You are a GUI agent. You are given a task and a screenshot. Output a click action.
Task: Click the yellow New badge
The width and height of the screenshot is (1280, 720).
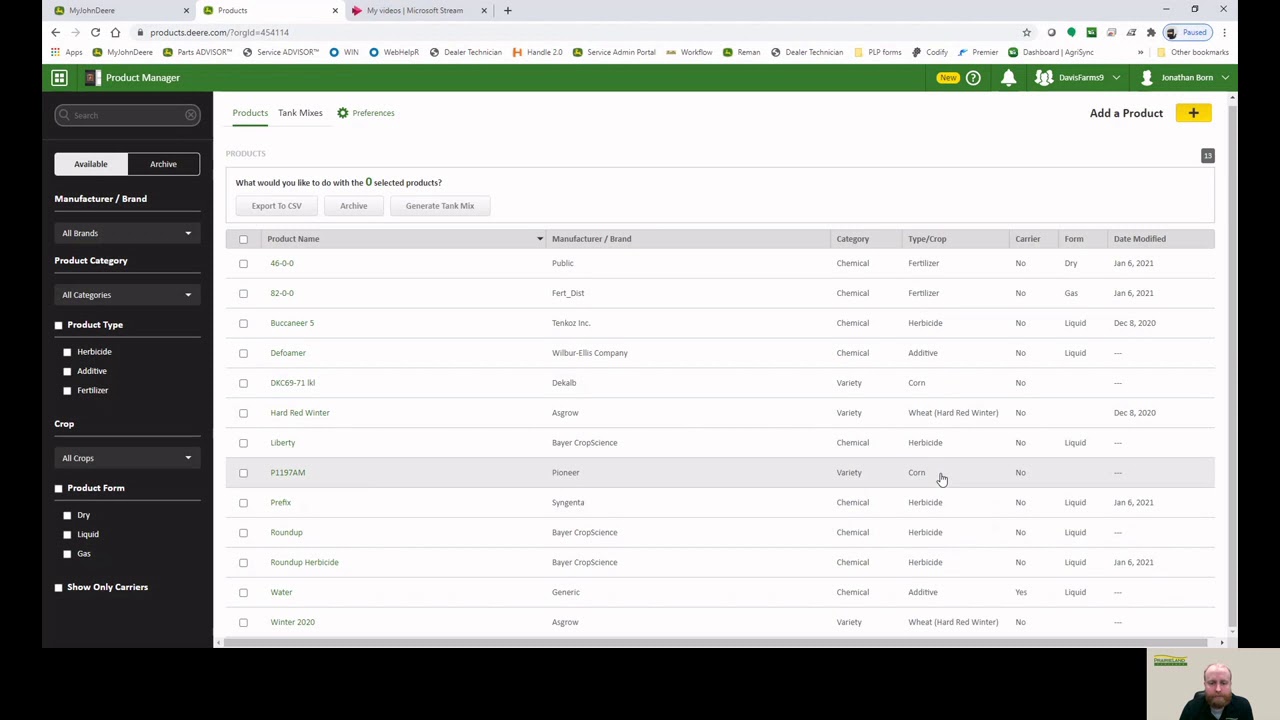pos(947,77)
